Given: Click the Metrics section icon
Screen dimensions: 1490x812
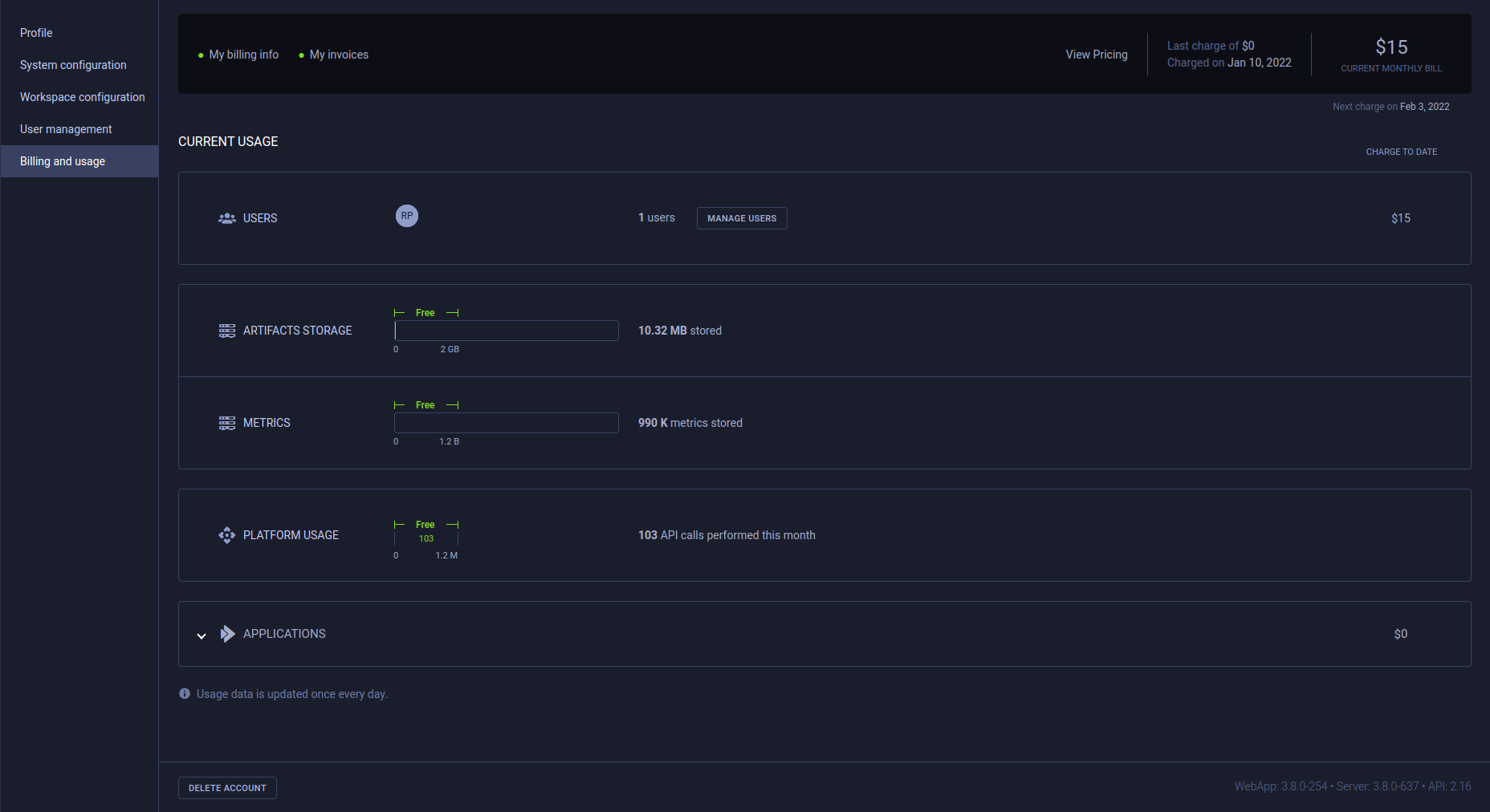Looking at the screenshot, I should [x=227, y=422].
